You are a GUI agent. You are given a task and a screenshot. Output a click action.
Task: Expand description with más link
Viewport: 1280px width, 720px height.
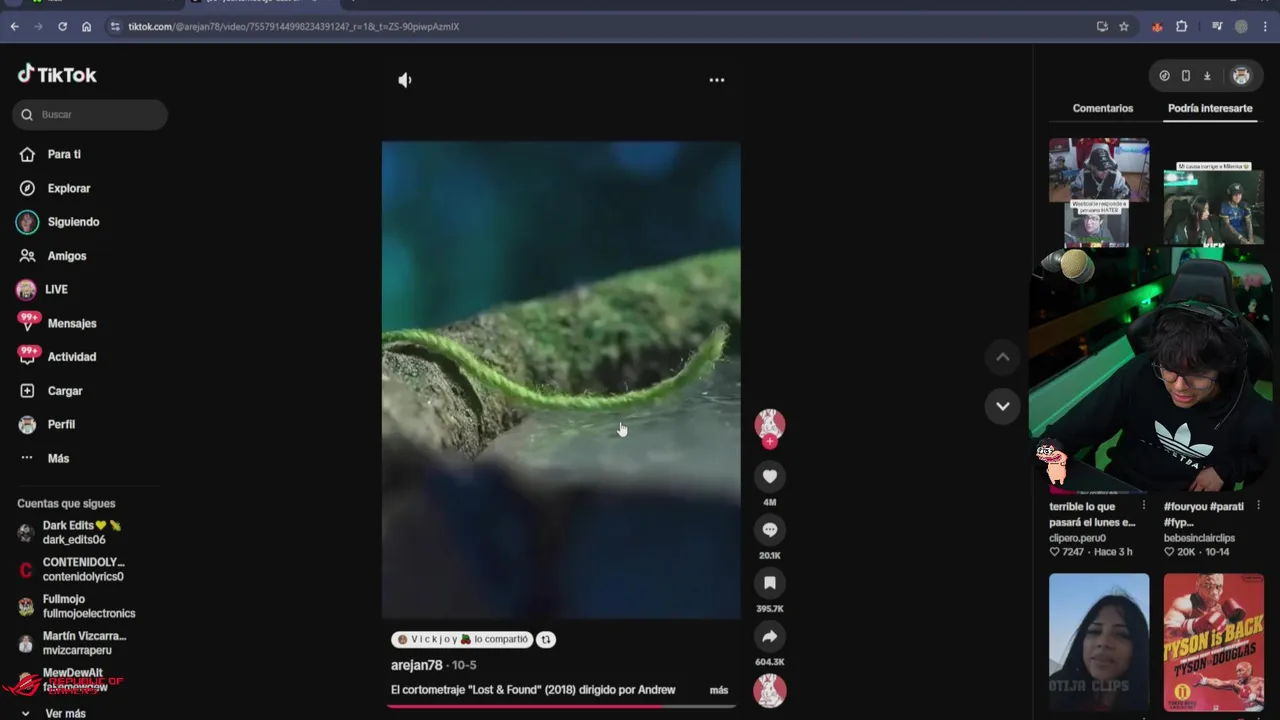[719, 690]
